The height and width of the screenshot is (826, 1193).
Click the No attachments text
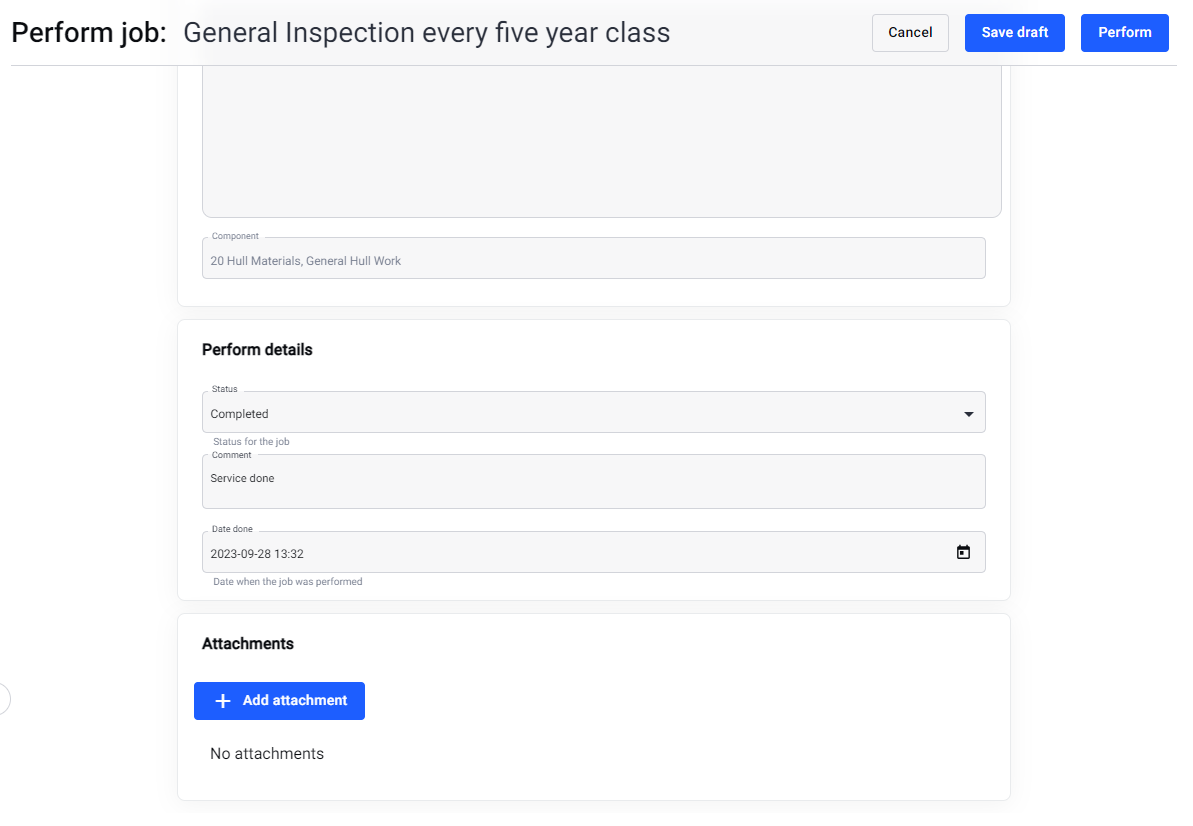point(267,754)
